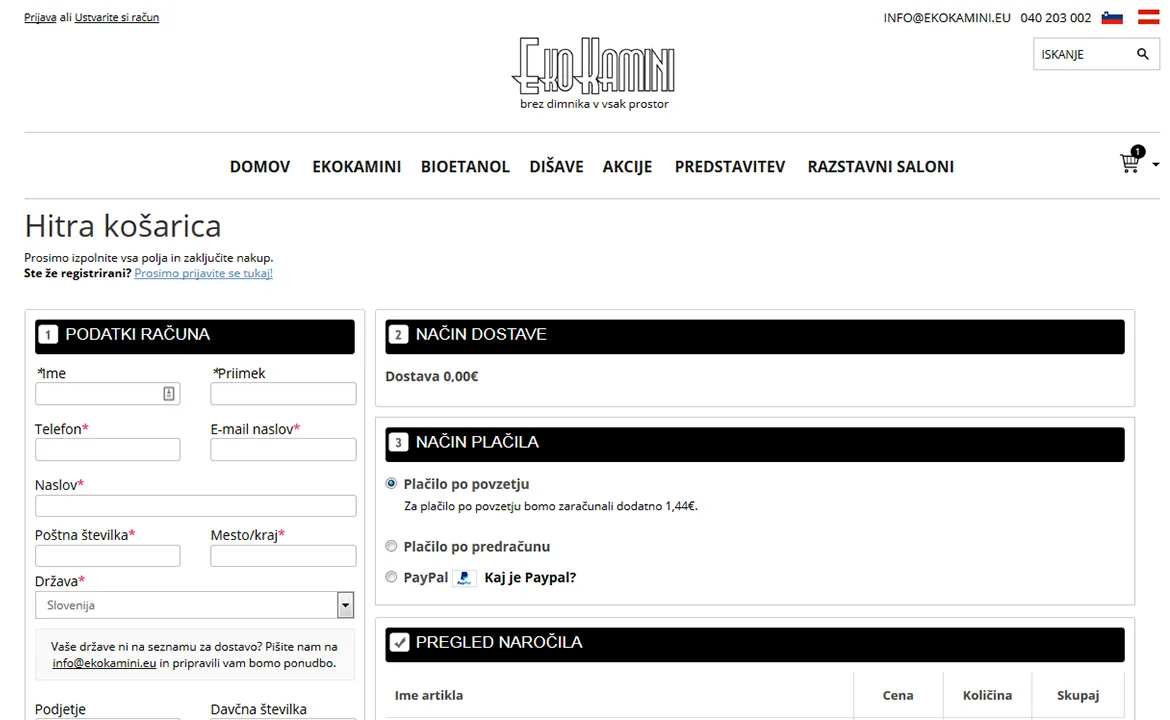Image resolution: width=1170 pixels, height=720 pixels.
Task: Click the search magnifier icon
Action: [x=1142, y=54]
